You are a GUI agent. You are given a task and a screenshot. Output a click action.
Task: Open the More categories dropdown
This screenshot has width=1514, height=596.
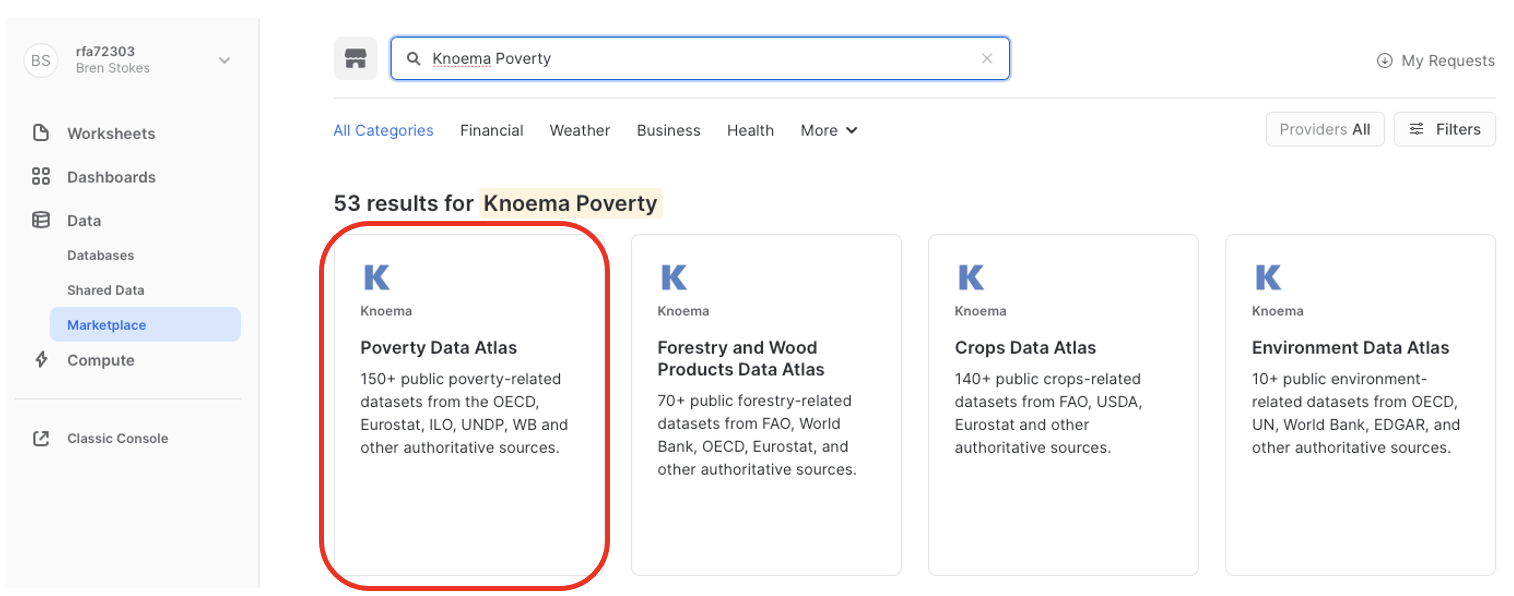tap(829, 130)
